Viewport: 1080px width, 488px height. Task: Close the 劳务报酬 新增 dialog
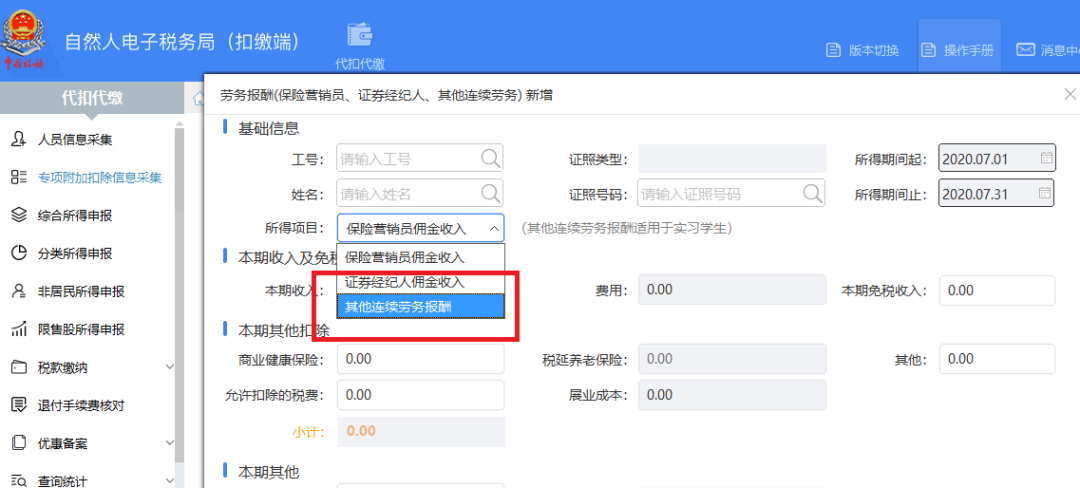coord(1070,94)
